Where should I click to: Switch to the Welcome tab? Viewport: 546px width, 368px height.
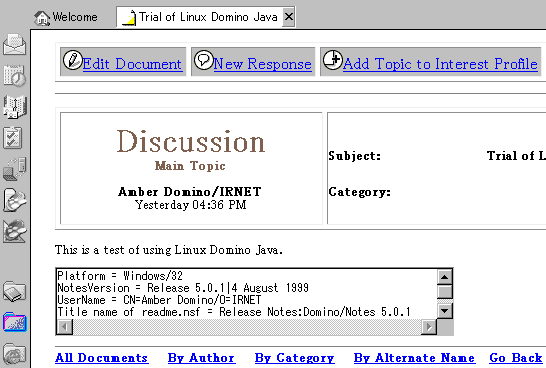coord(66,17)
